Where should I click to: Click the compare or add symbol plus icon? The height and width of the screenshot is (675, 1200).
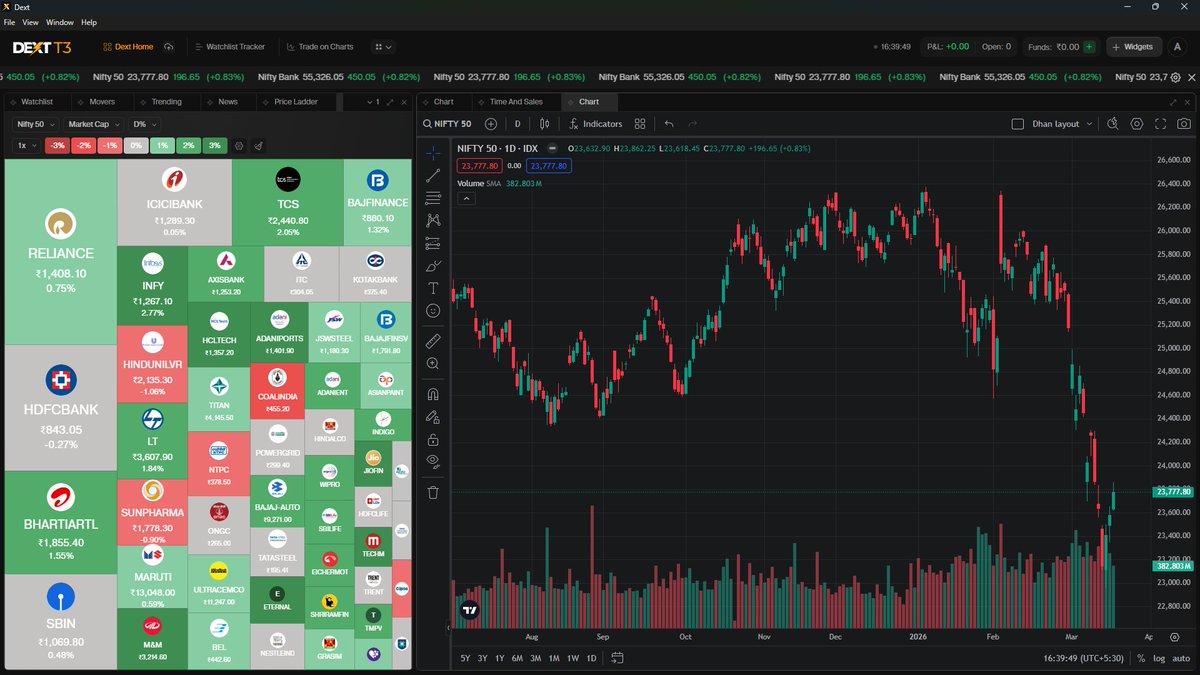(x=491, y=124)
